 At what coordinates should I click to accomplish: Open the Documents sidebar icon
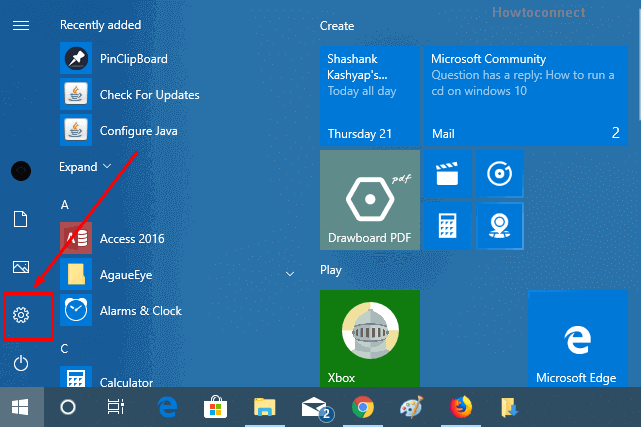[x=20, y=219]
